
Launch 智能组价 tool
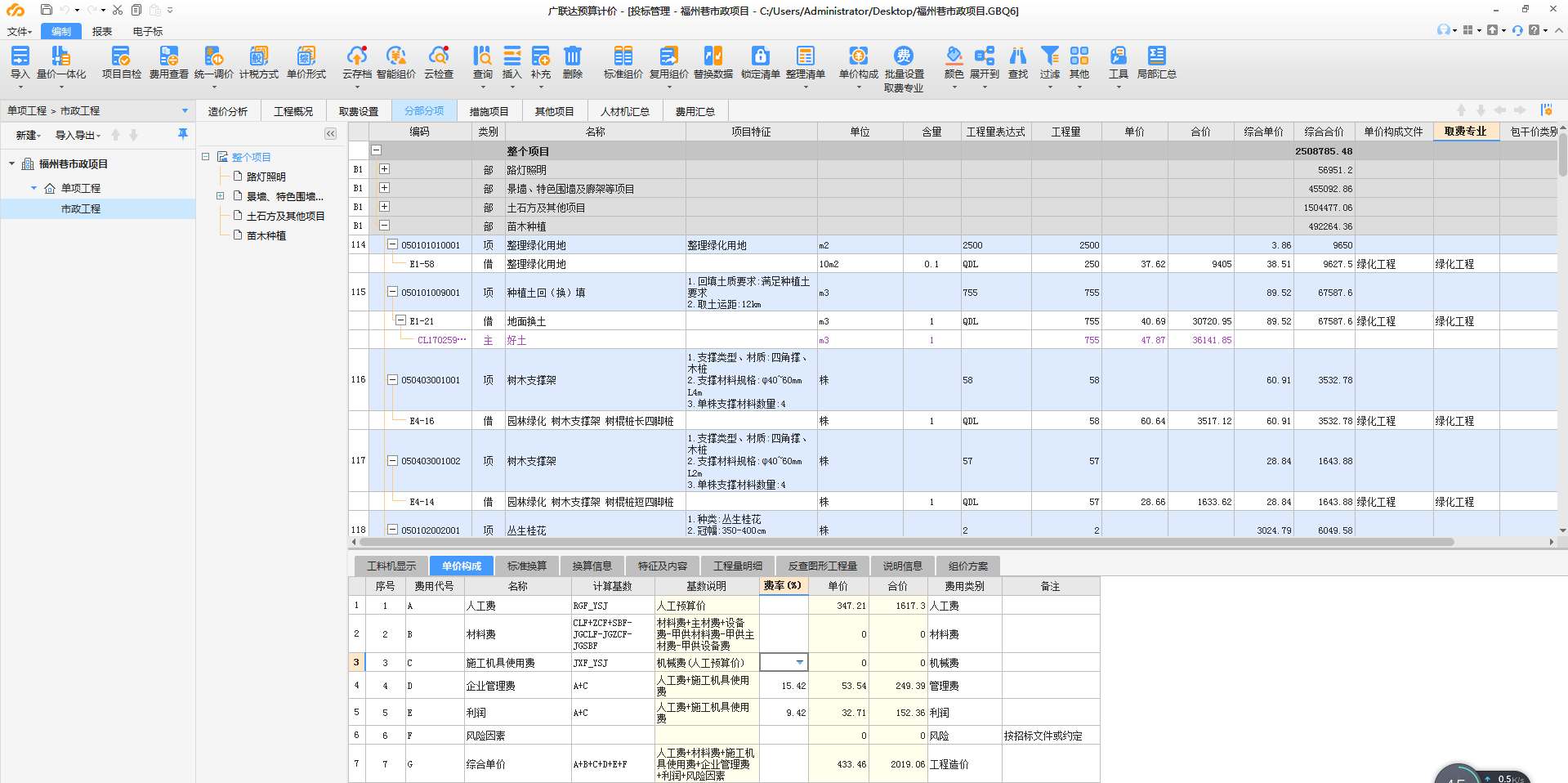click(396, 63)
